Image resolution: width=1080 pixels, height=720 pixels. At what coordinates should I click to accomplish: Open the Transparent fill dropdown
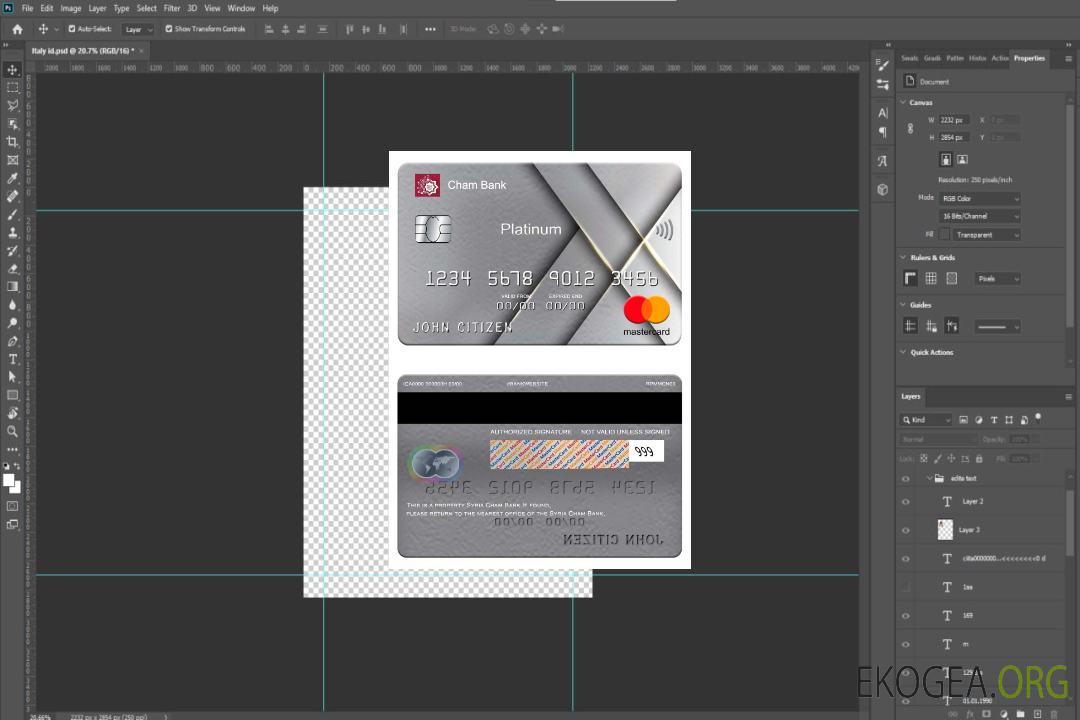click(986, 235)
